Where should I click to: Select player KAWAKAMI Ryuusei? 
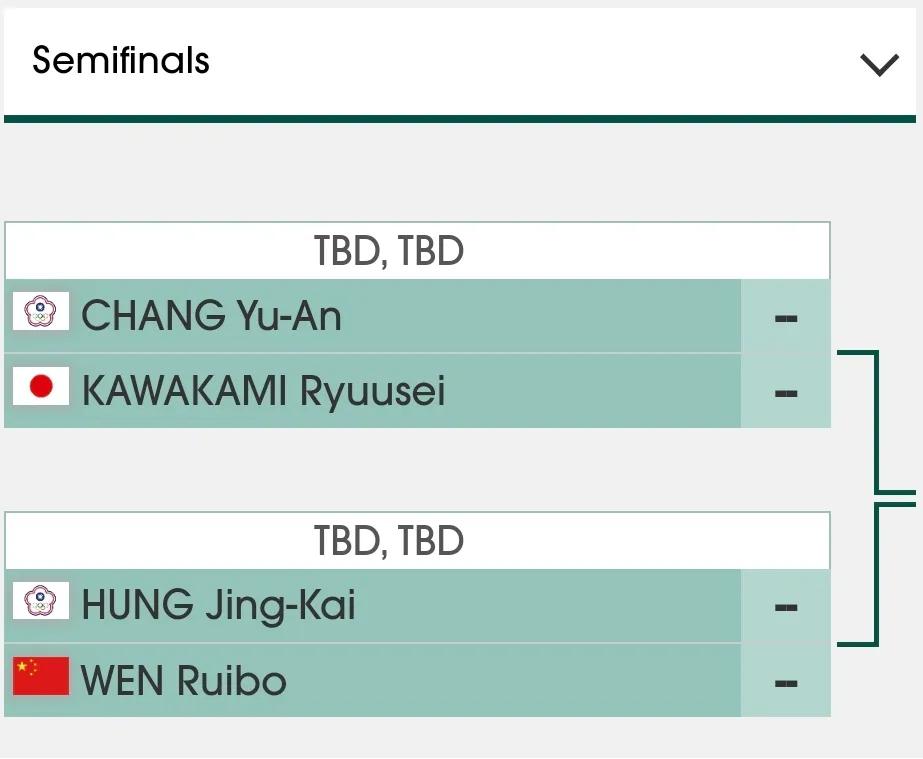click(263, 391)
